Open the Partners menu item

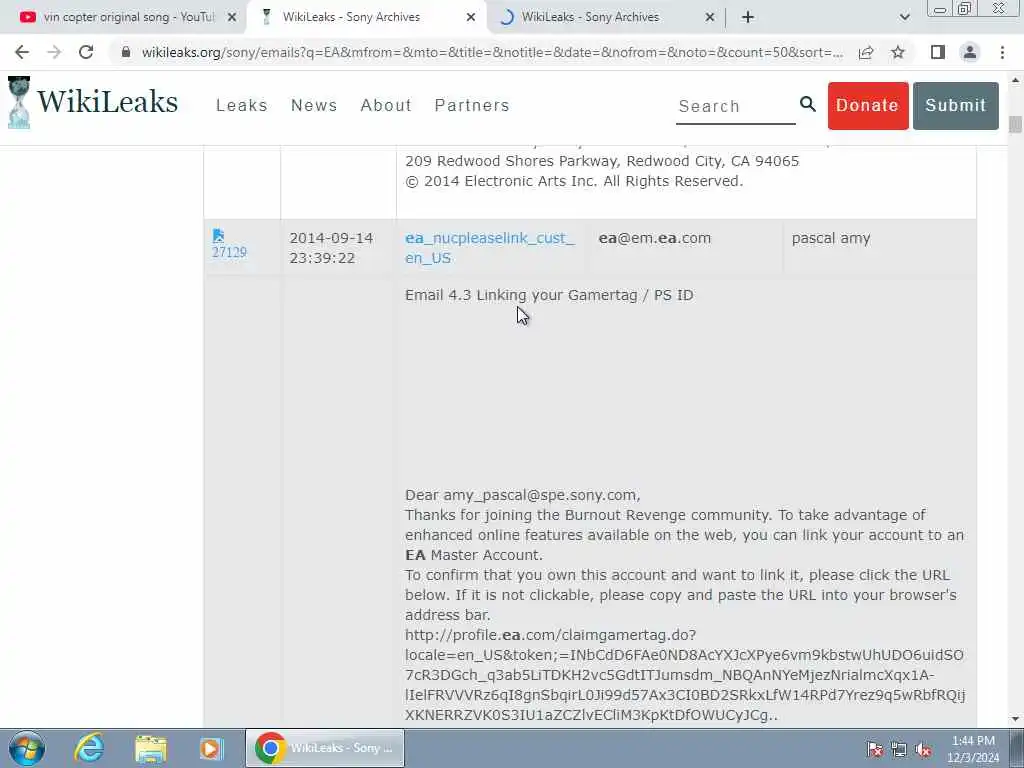(x=472, y=105)
